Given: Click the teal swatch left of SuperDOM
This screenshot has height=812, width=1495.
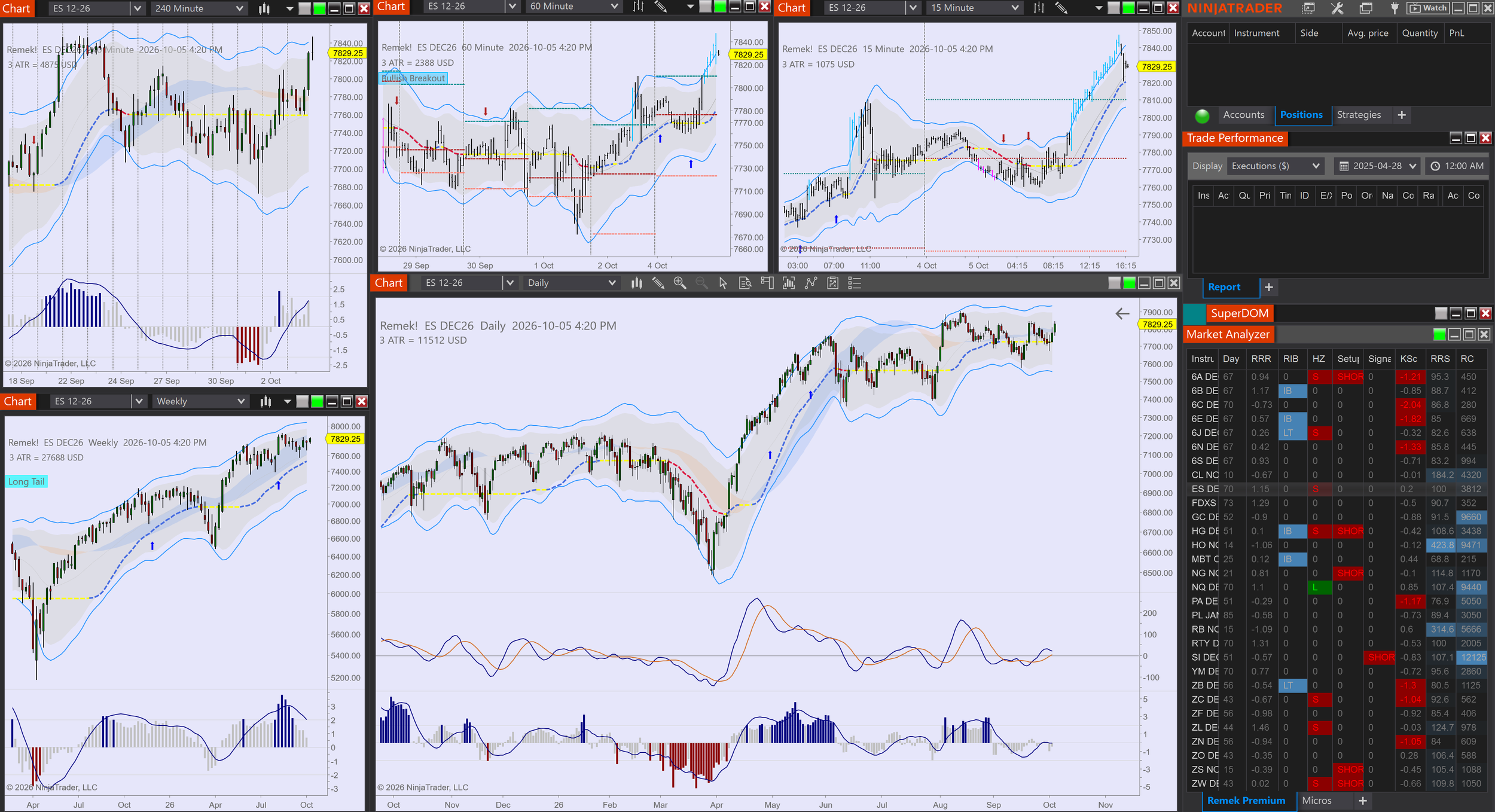Looking at the screenshot, I should pos(1194,313).
